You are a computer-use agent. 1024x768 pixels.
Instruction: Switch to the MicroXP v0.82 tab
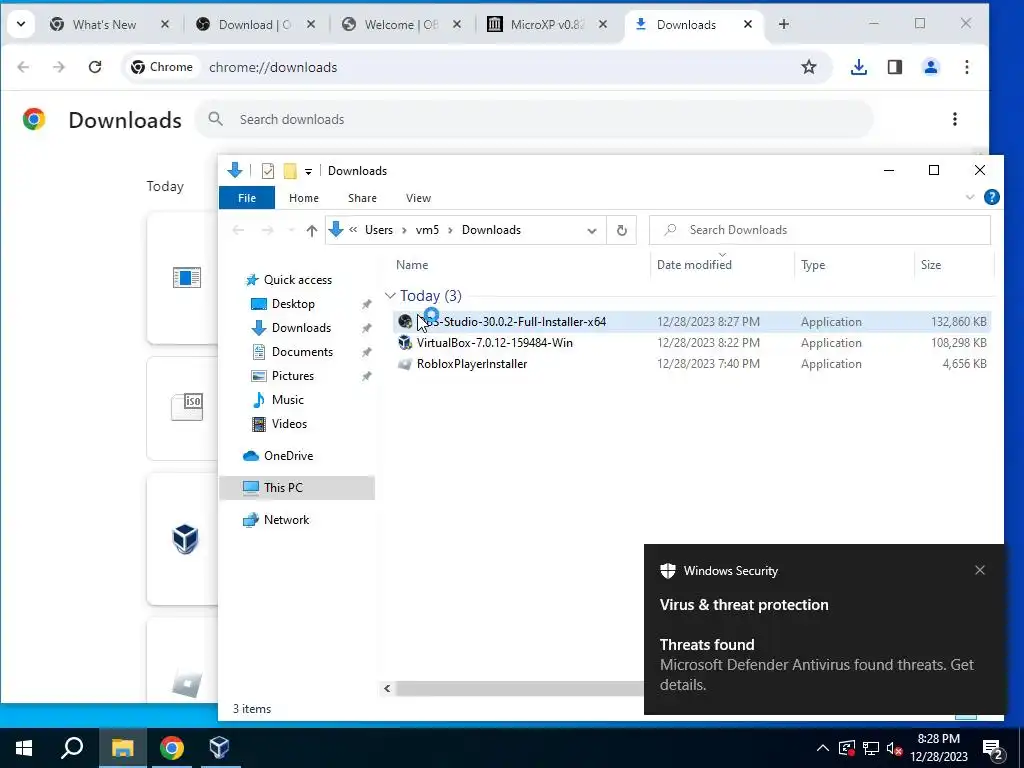[x=547, y=24]
